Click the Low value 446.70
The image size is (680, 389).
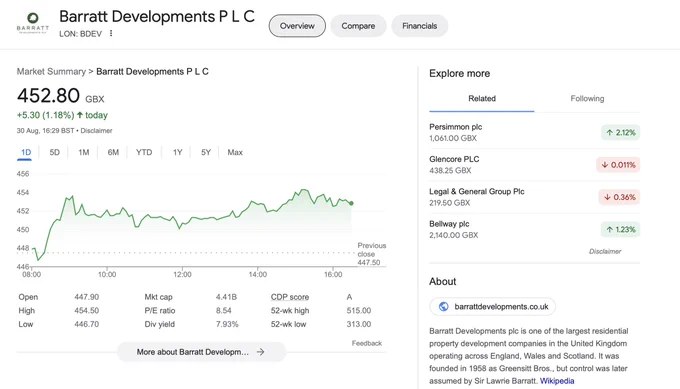click(x=87, y=324)
